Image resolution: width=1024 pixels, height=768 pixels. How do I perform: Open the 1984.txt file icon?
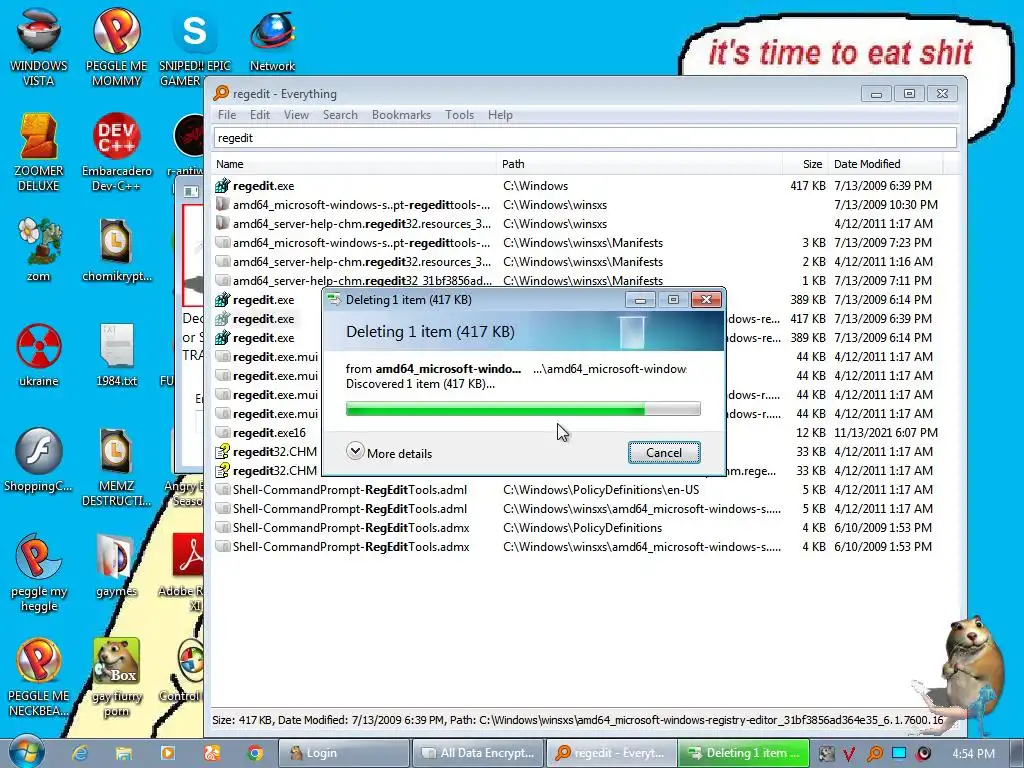[116, 355]
